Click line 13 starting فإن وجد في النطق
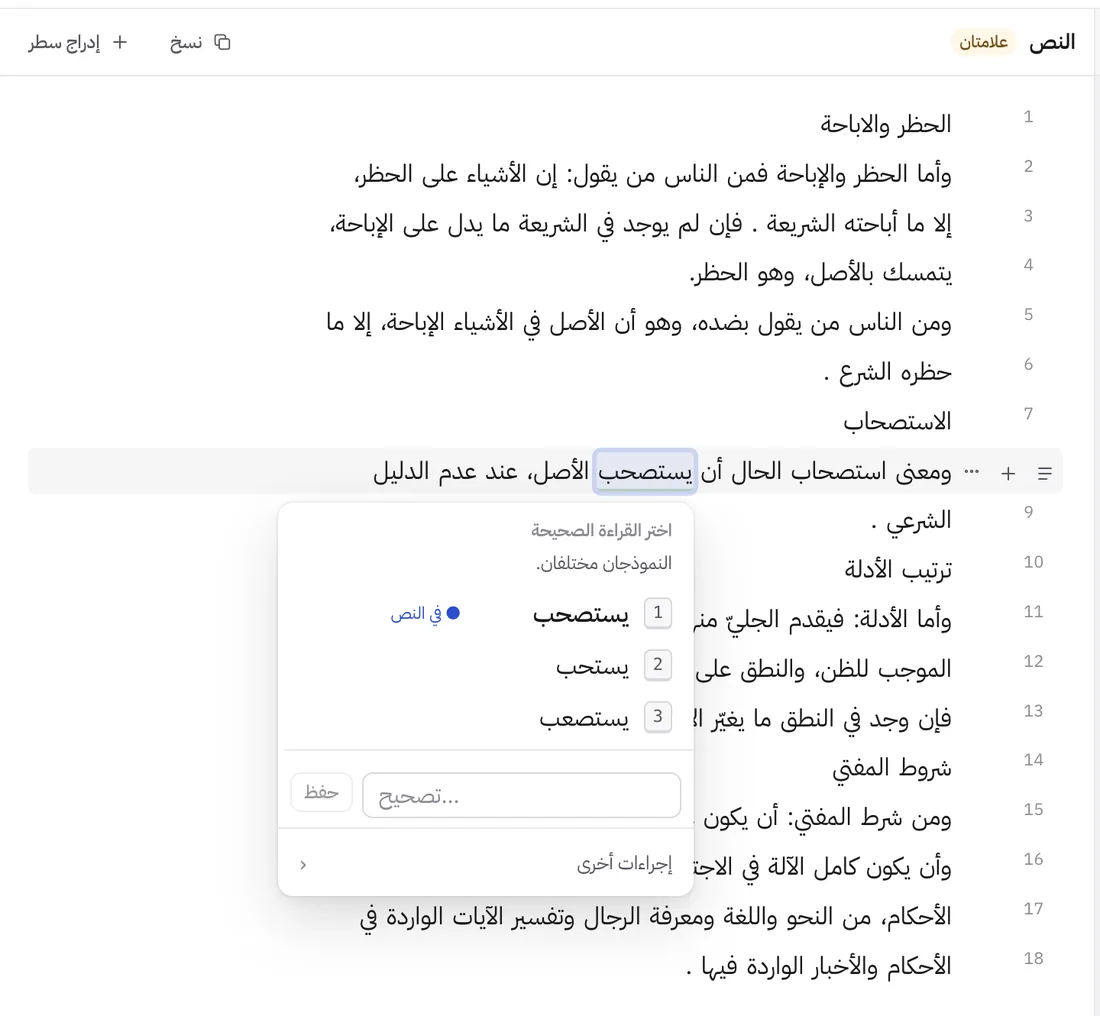 click(x=822, y=718)
